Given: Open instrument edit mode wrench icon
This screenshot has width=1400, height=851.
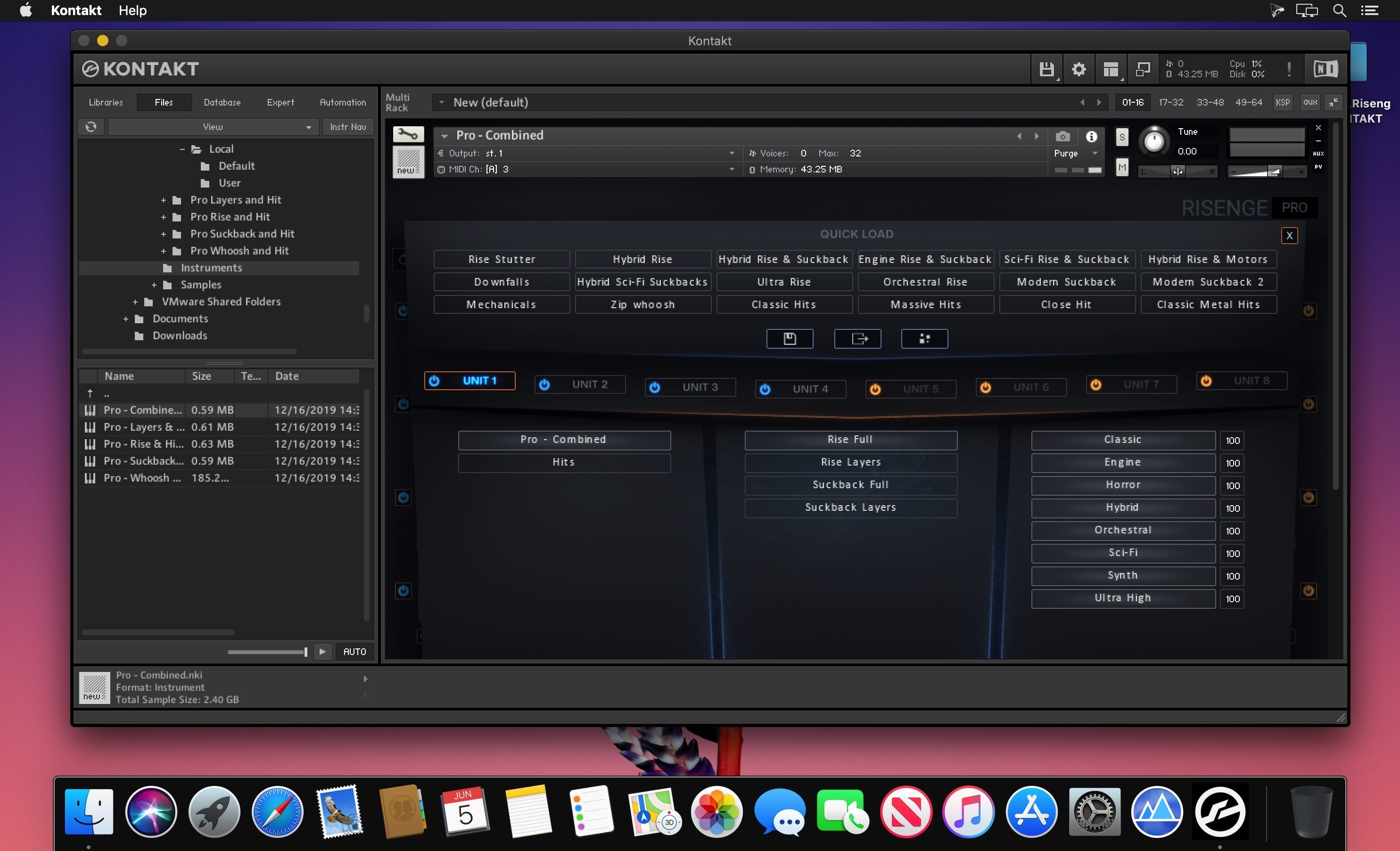Looking at the screenshot, I should (x=408, y=135).
